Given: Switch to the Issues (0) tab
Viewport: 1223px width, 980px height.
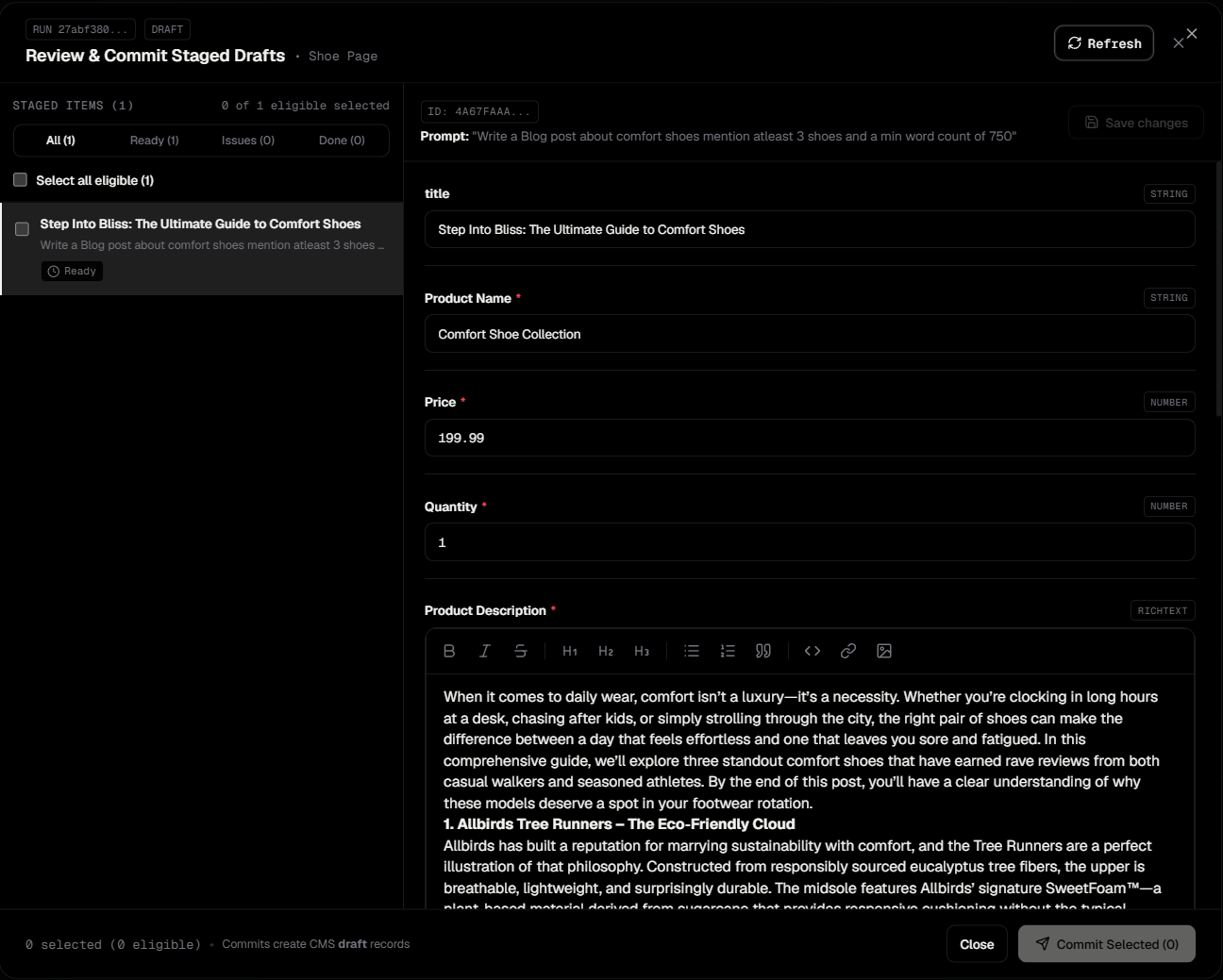Looking at the screenshot, I should pos(248,141).
